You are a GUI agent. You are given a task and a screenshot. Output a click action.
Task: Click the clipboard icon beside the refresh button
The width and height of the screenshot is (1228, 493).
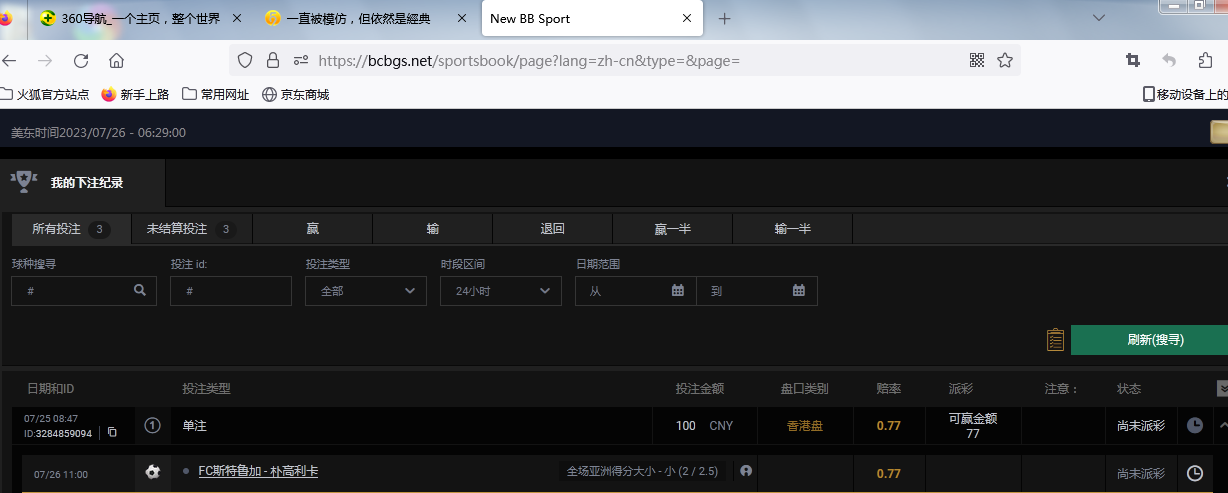[1054, 340]
